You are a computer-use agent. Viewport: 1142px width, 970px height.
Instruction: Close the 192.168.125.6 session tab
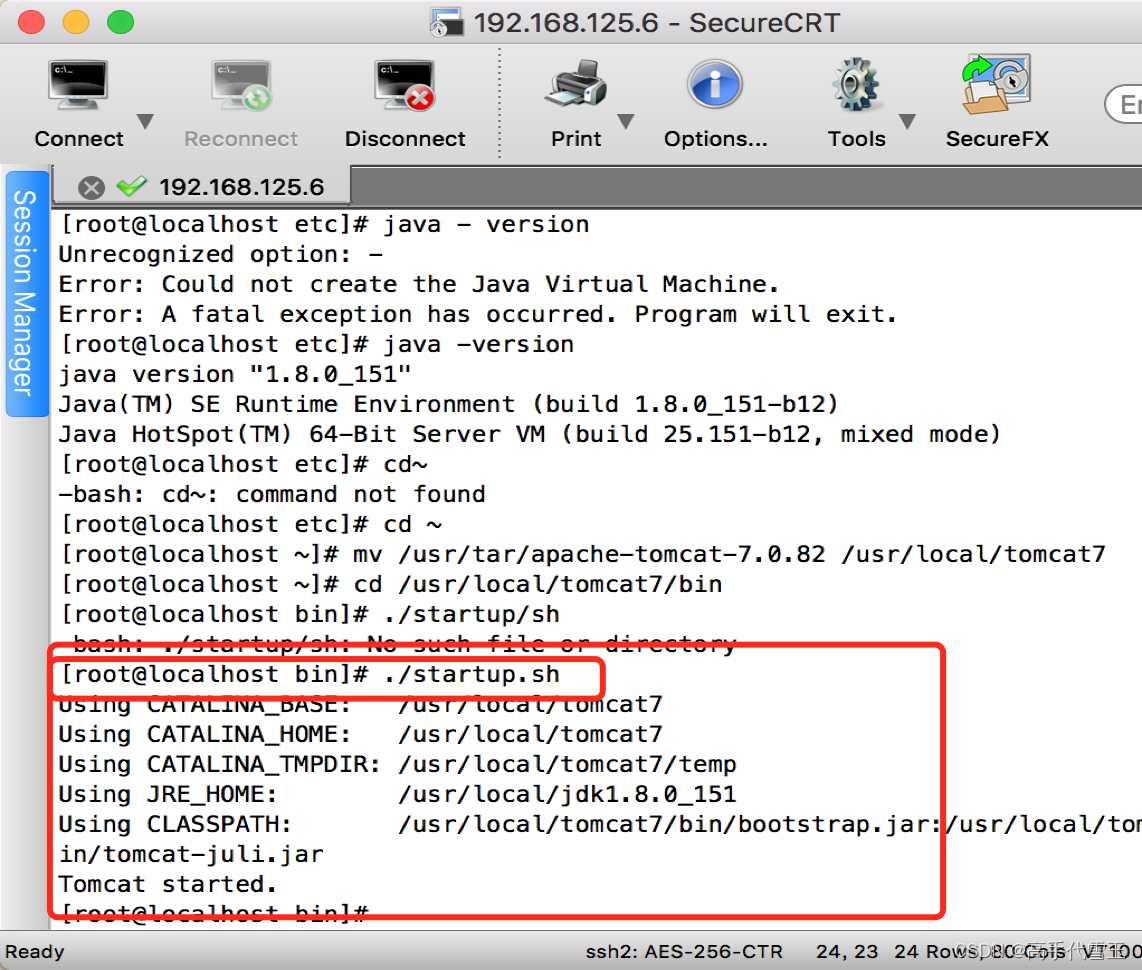click(91, 186)
